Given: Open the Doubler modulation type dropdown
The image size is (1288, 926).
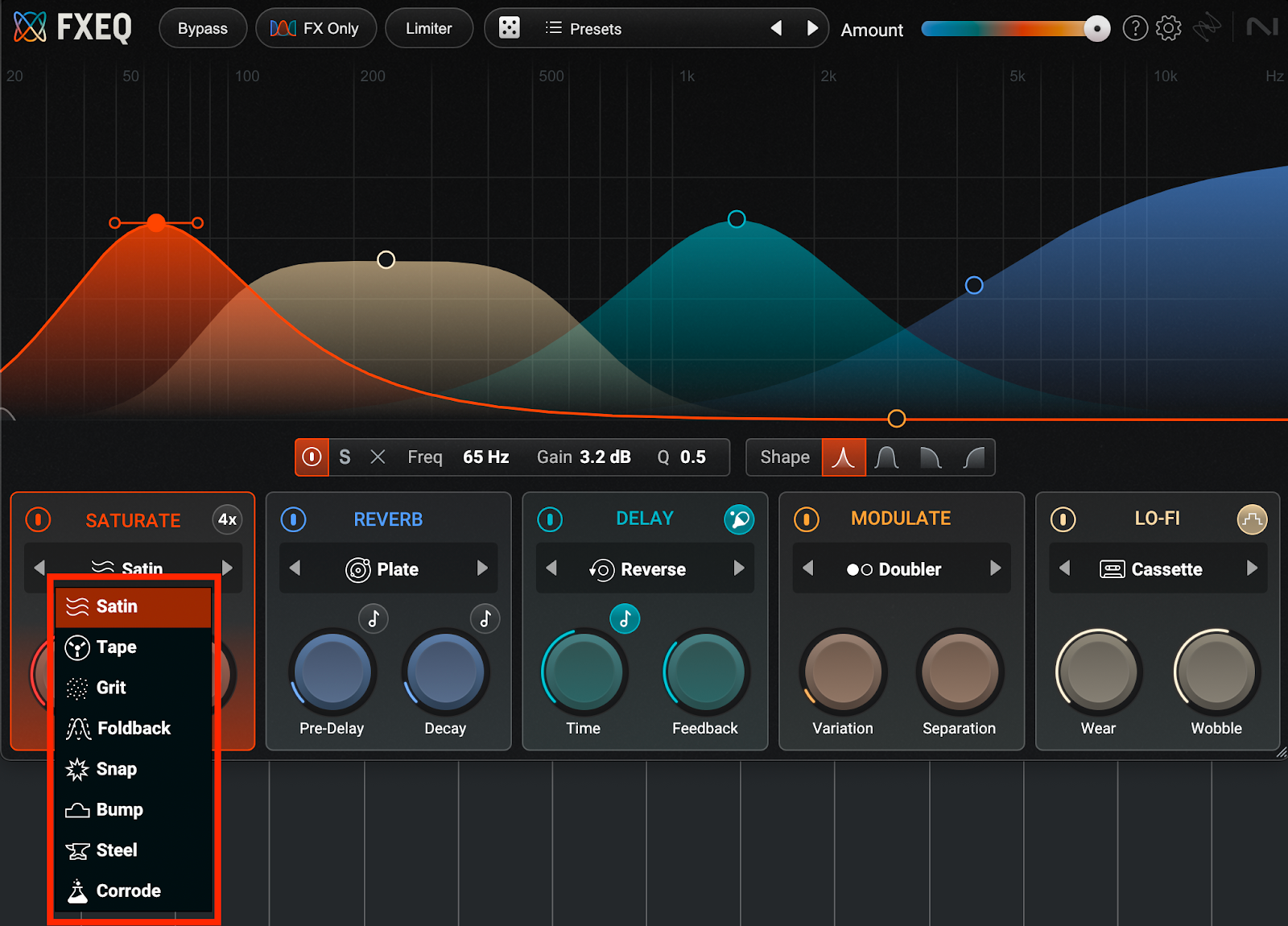Looking at the screenshot, I should (x=894, y=569).
